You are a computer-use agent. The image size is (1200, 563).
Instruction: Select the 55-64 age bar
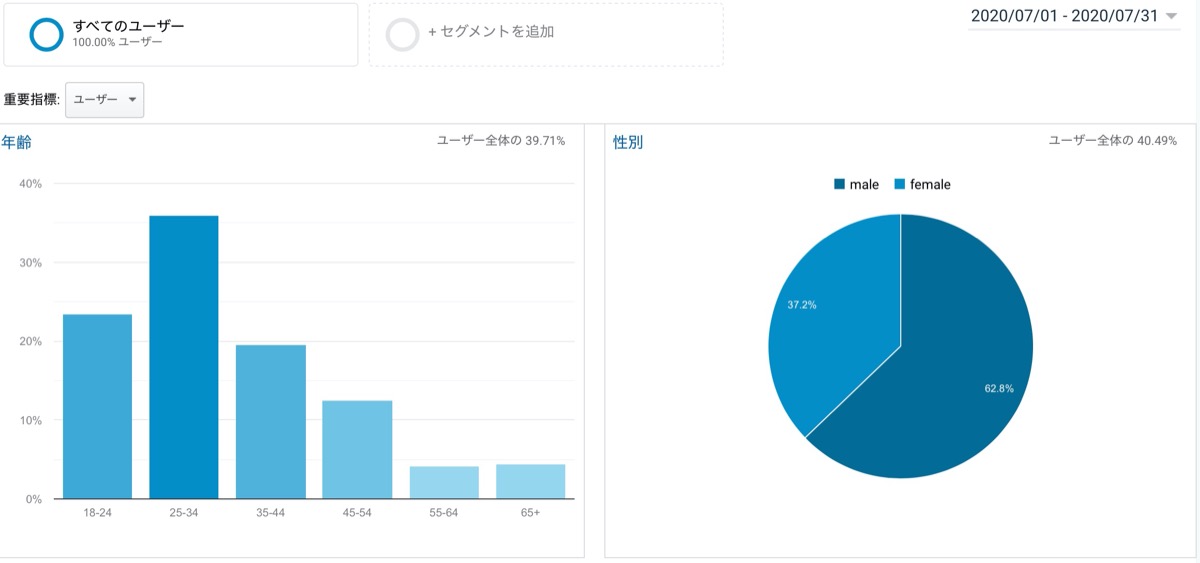pyautogui.click(x=444, y=482)
